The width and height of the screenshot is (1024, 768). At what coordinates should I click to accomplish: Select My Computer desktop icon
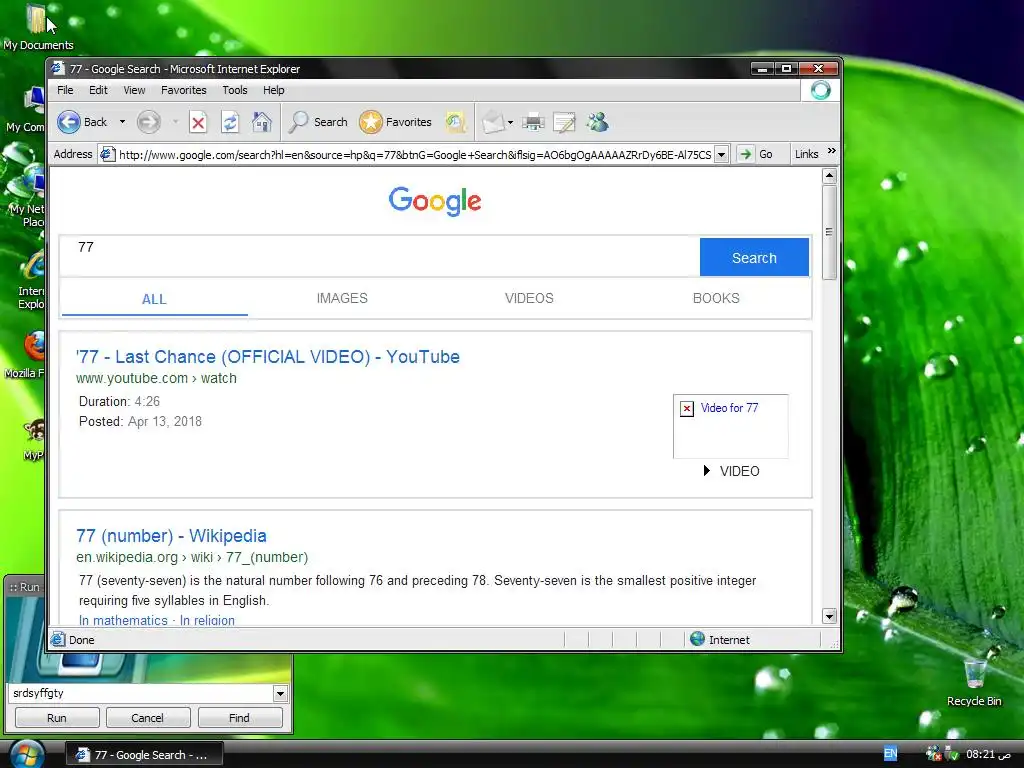coord(26,108)
